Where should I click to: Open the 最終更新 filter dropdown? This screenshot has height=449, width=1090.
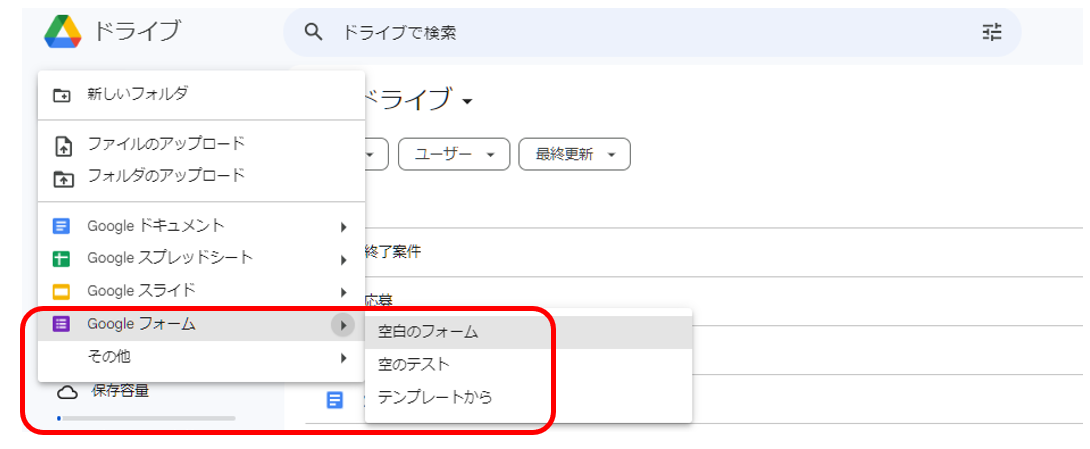pyautogui.click(x=574, y=154)
